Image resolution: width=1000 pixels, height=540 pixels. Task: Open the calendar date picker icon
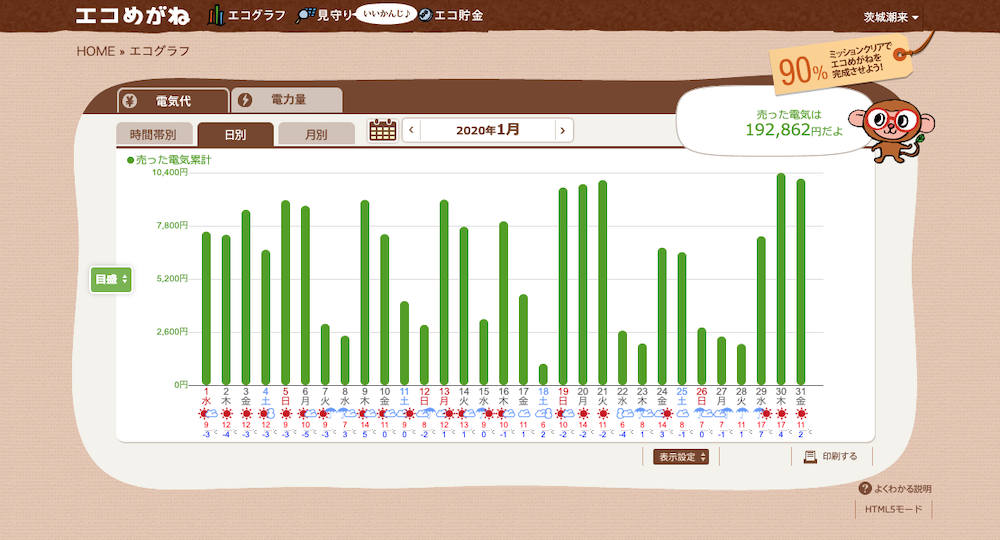pos(383,130)
